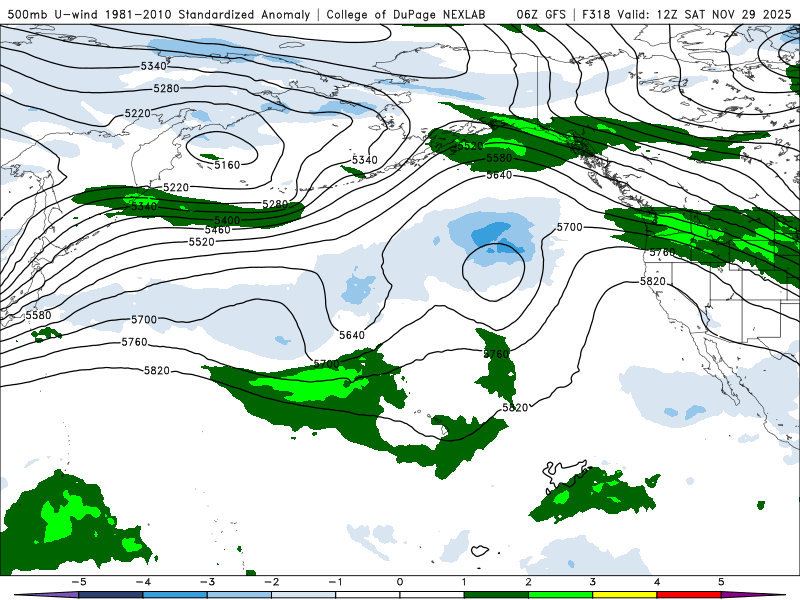This screenshot has width=800, height=600.
Task: Click the 5520 label below the 5460 label
Action: [x=202, y=242]
